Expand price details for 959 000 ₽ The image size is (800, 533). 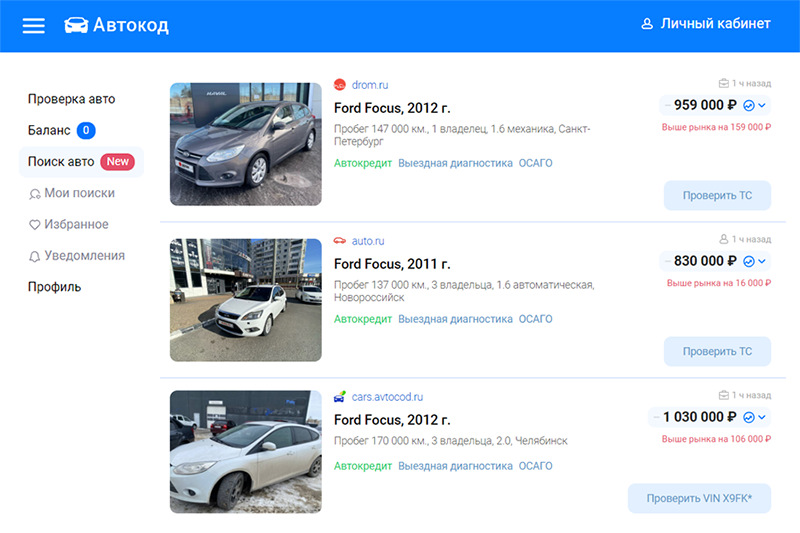pos(762,105)
